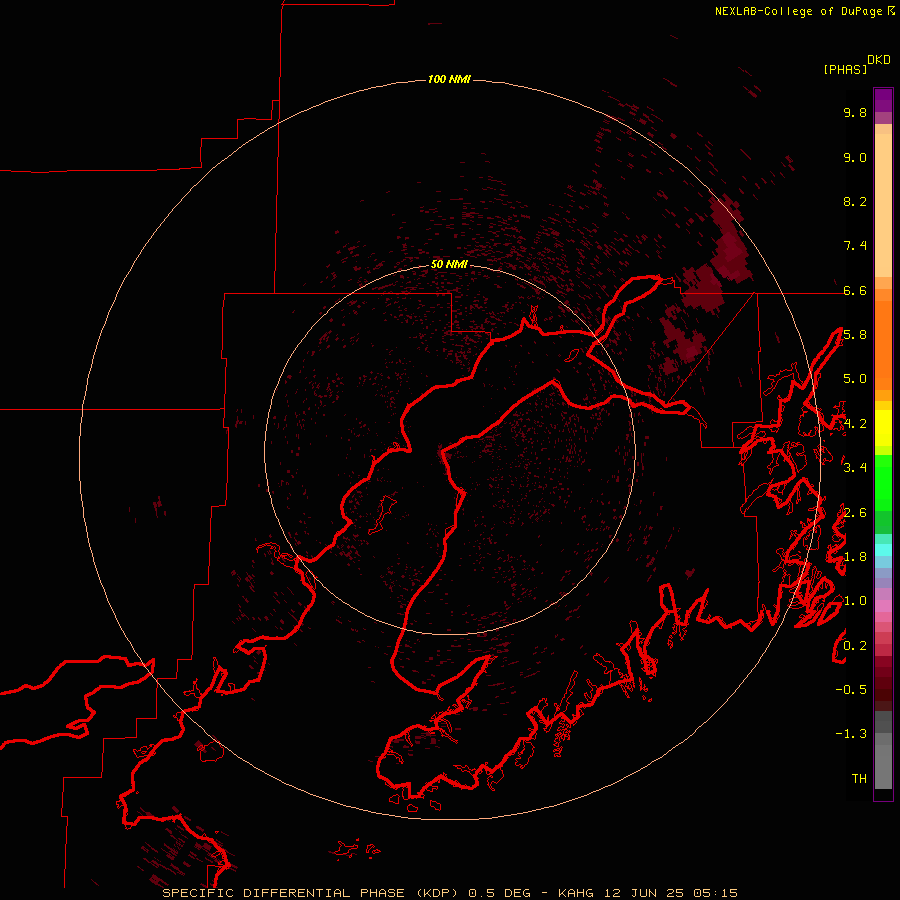Pick the gray color bar segment near TH
Viewport: 900px width, 900px height.
[x=883, y=766]
